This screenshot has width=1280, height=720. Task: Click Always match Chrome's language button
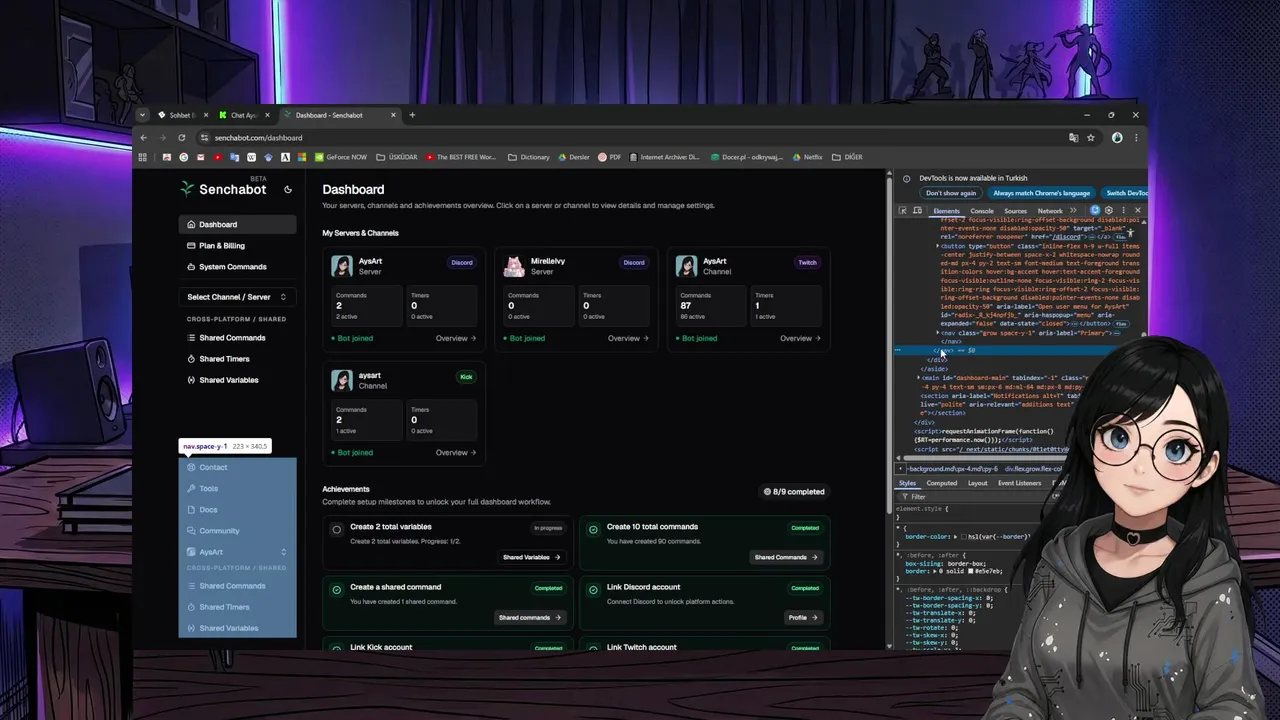tap(1041, 193)
